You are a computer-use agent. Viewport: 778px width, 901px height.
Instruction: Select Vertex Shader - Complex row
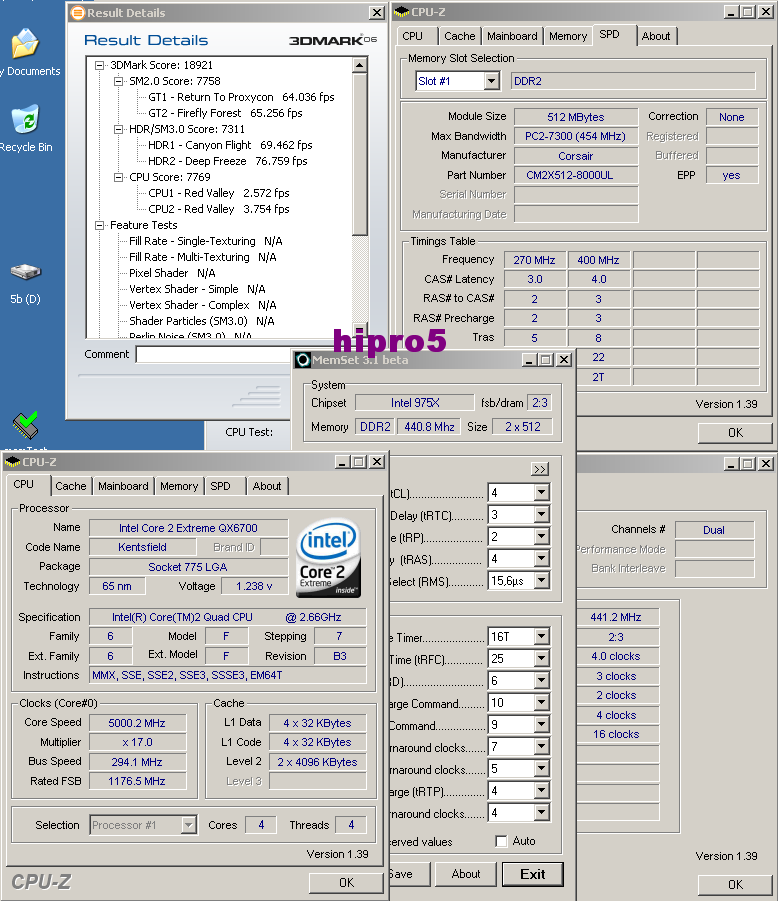(x=203, y=305)
